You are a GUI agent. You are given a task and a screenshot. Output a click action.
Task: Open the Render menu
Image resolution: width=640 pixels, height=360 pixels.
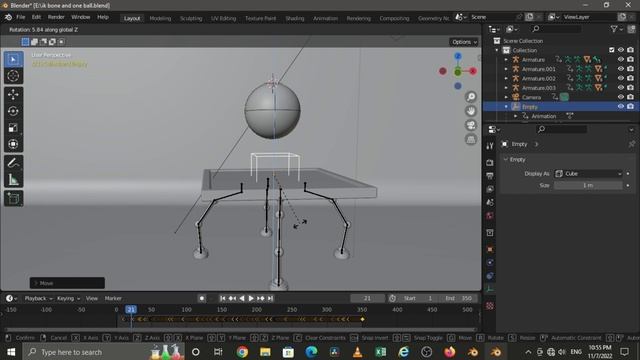[x=56, y=18]
